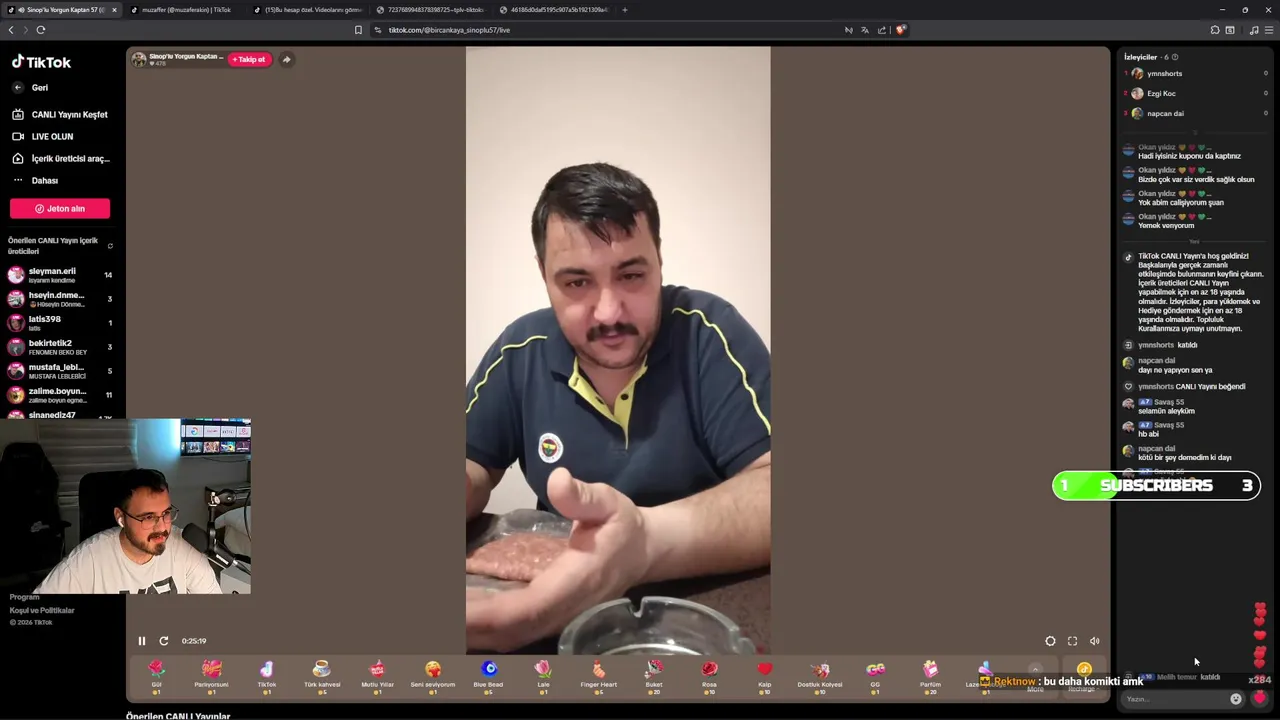The height and width of the screenshot is (720, 1280).
Task: Expand the Dahası menu
Action: pyautogui.click(x=35, y=180)
